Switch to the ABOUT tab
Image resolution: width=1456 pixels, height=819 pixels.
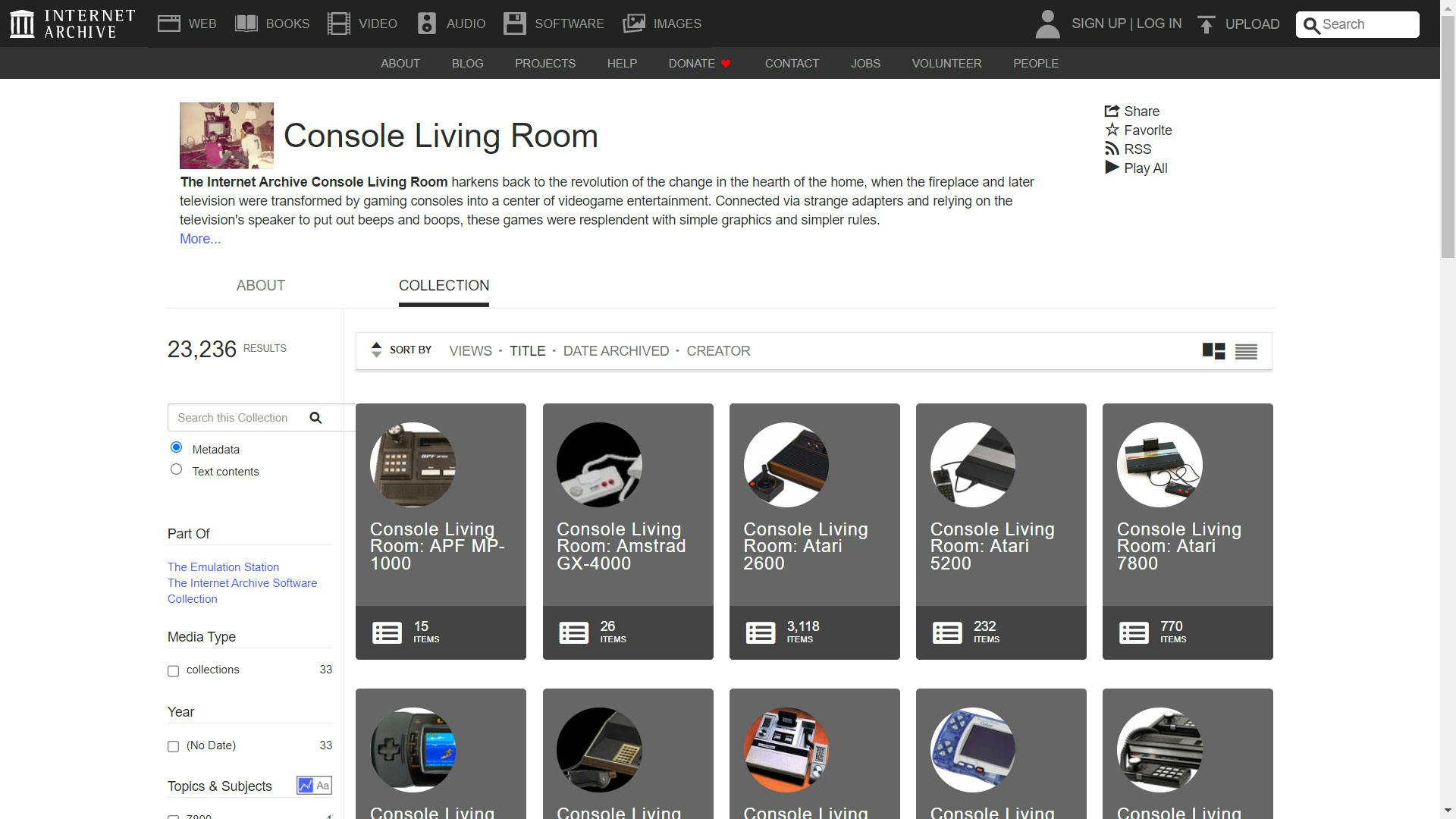coord(261,286)
